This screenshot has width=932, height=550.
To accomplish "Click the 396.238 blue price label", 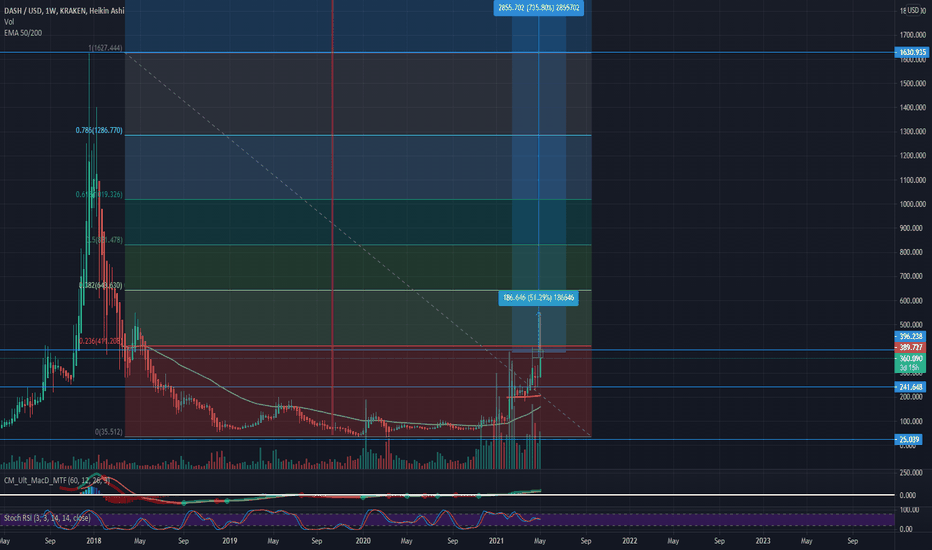I will click(x=910, y=337).
